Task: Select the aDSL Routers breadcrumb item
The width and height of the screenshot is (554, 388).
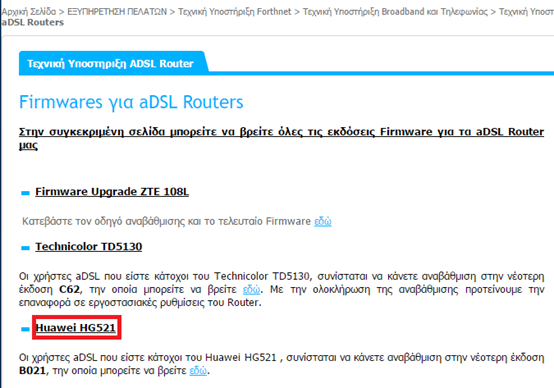Action: tap(33, 22)
